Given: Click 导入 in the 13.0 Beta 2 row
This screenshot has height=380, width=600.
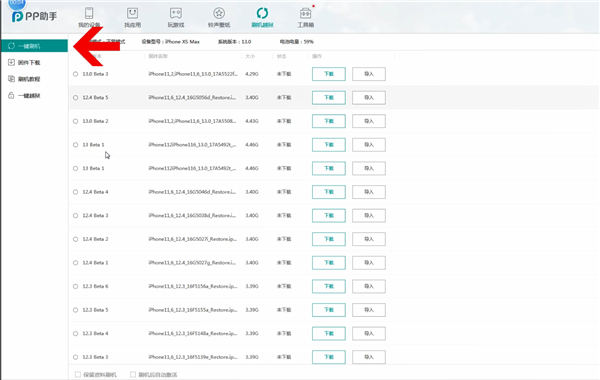Looking at the screenshot, I should pyautogui.click(x=369, y=121).
